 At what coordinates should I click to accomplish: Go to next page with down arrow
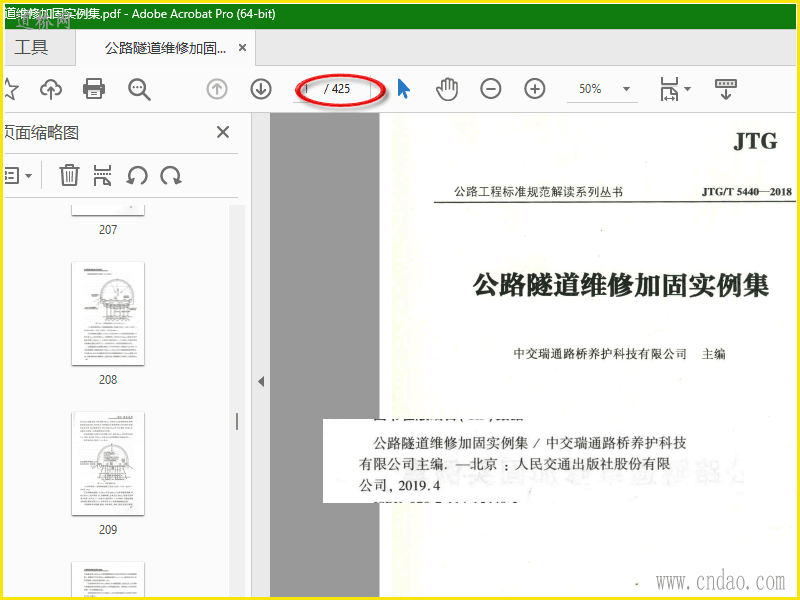261,89
